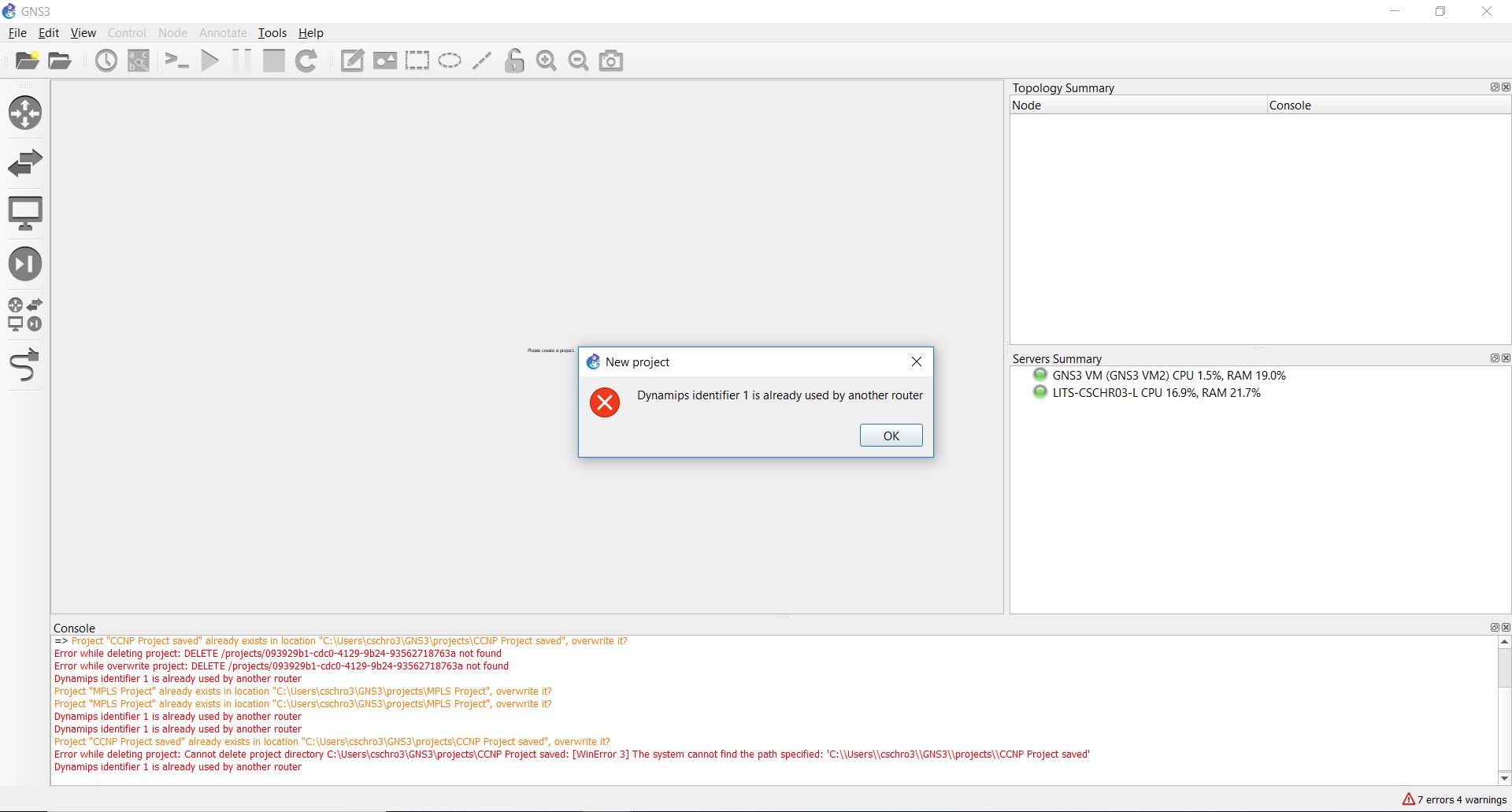
Task: Take a screenshot with the camera toolbar icon
Action: 610,61
